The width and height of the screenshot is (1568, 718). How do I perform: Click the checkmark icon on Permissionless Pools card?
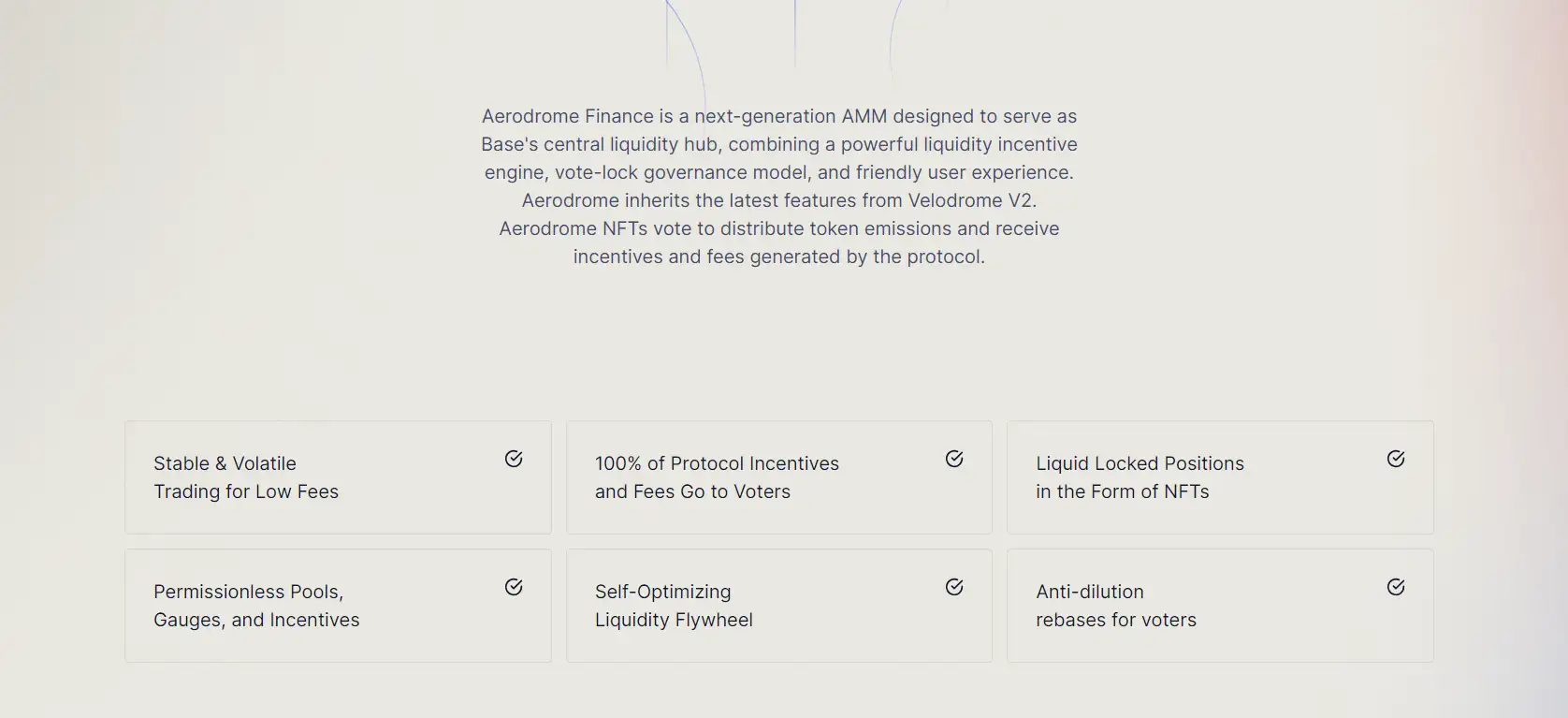click(x=514, y=587)
